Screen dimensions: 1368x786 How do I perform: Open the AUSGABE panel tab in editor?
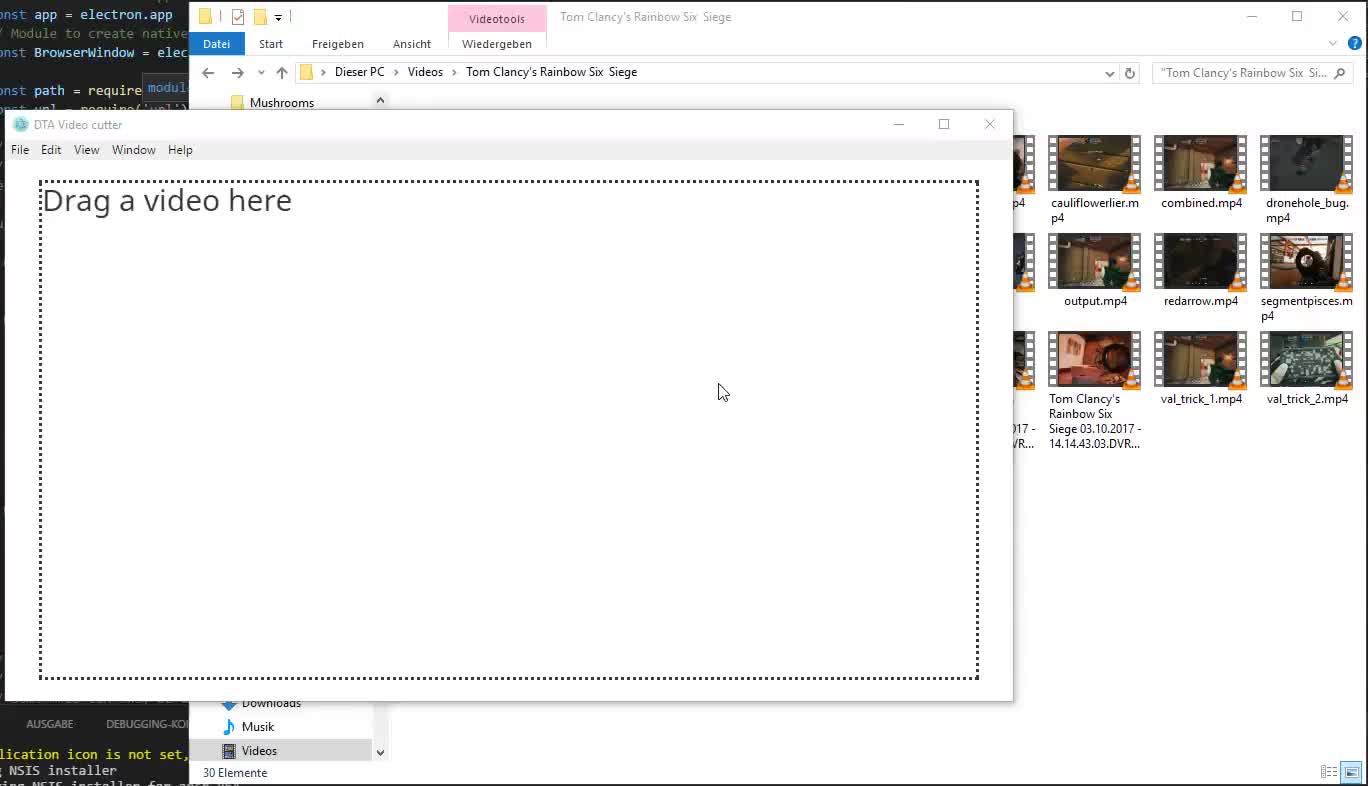(49, 724)
